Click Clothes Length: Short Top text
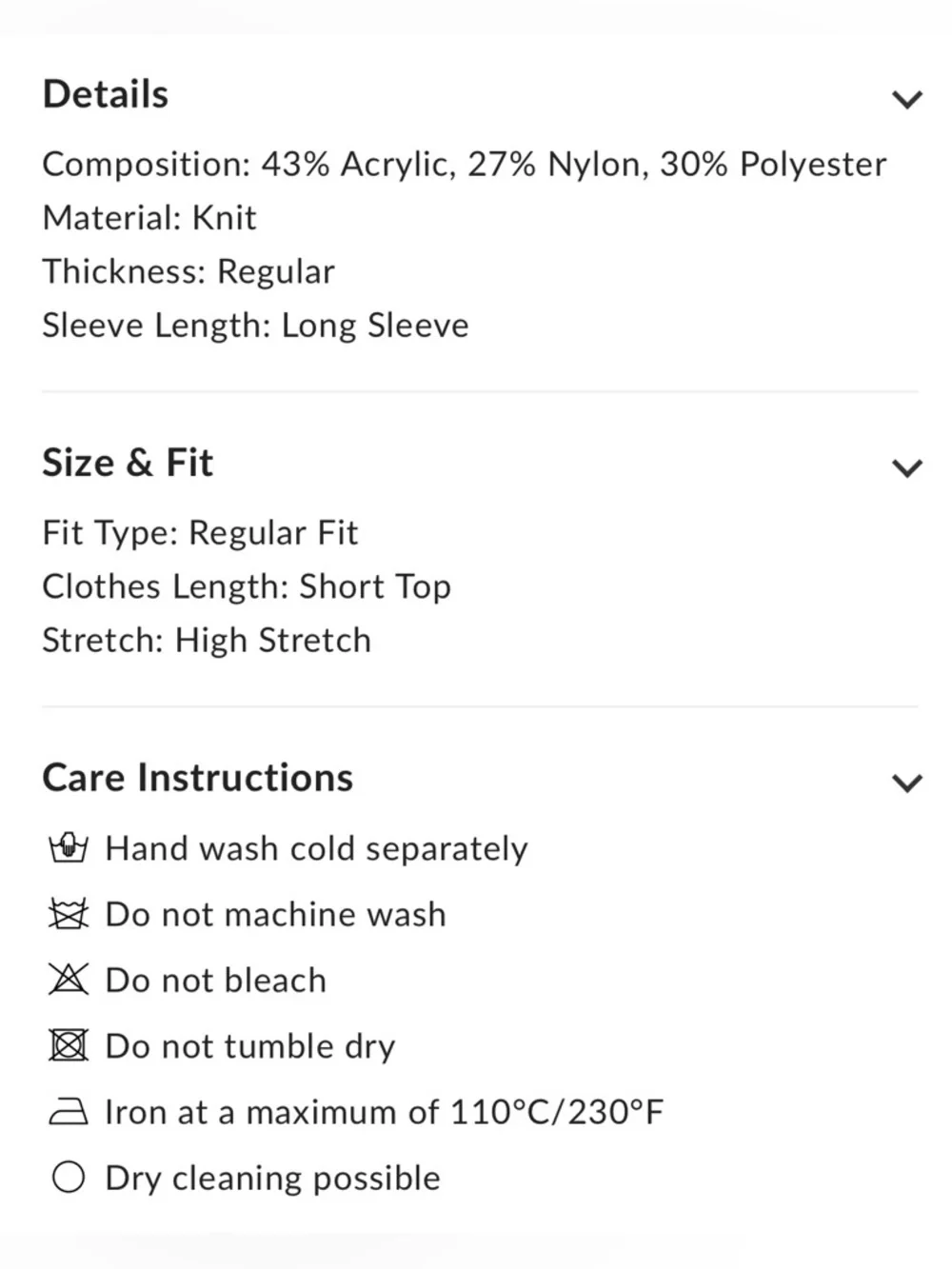The height and width of the screenshot is (1269, 952). (247, 586)
